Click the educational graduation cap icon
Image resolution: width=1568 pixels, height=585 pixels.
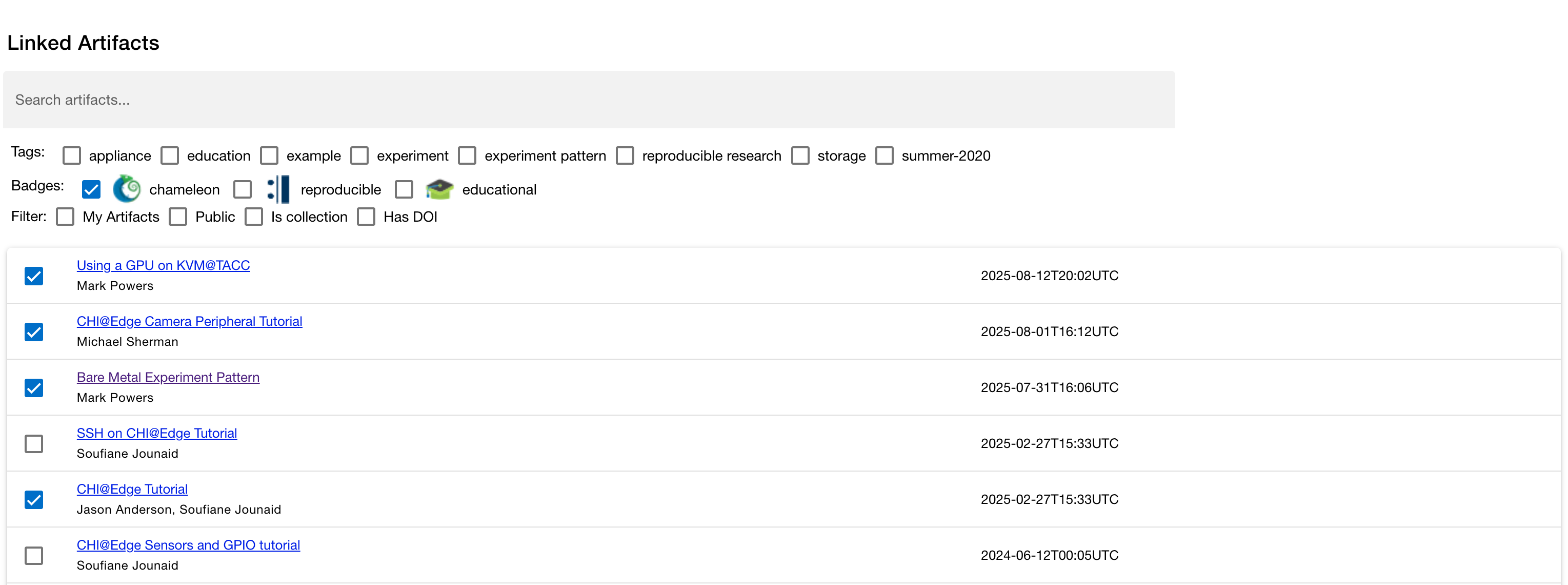click(439, 189)
